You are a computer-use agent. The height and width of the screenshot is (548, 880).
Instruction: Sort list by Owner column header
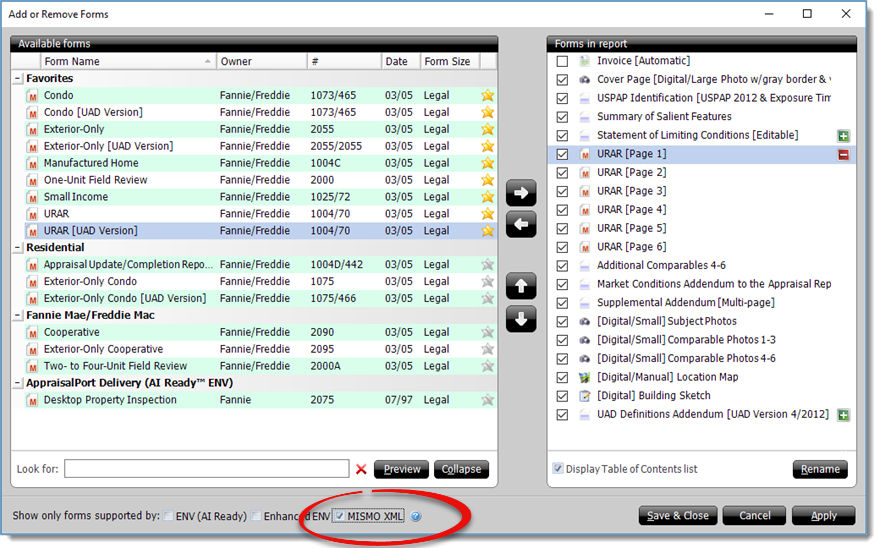(x=262, y=61)
